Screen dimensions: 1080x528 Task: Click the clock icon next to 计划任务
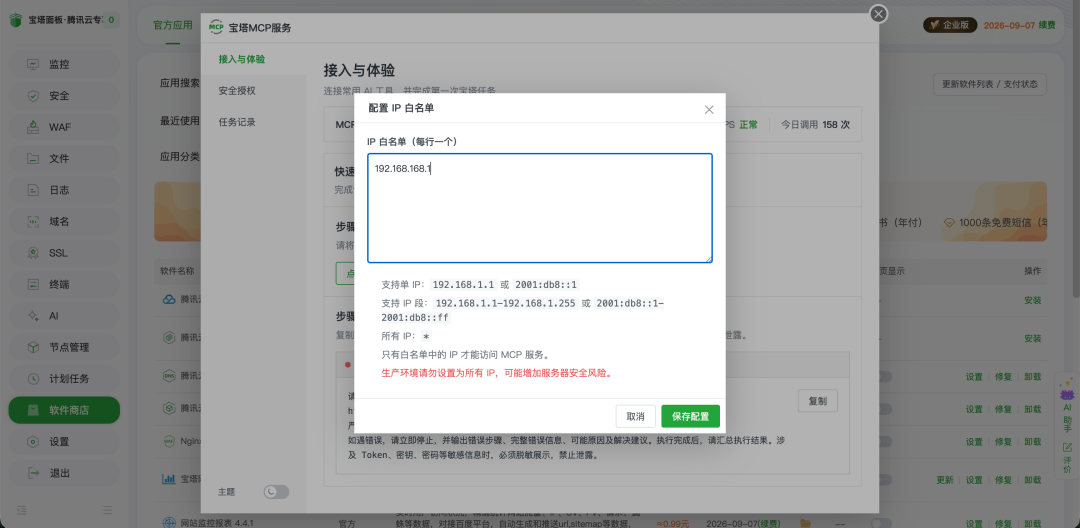tap(33, 379)
